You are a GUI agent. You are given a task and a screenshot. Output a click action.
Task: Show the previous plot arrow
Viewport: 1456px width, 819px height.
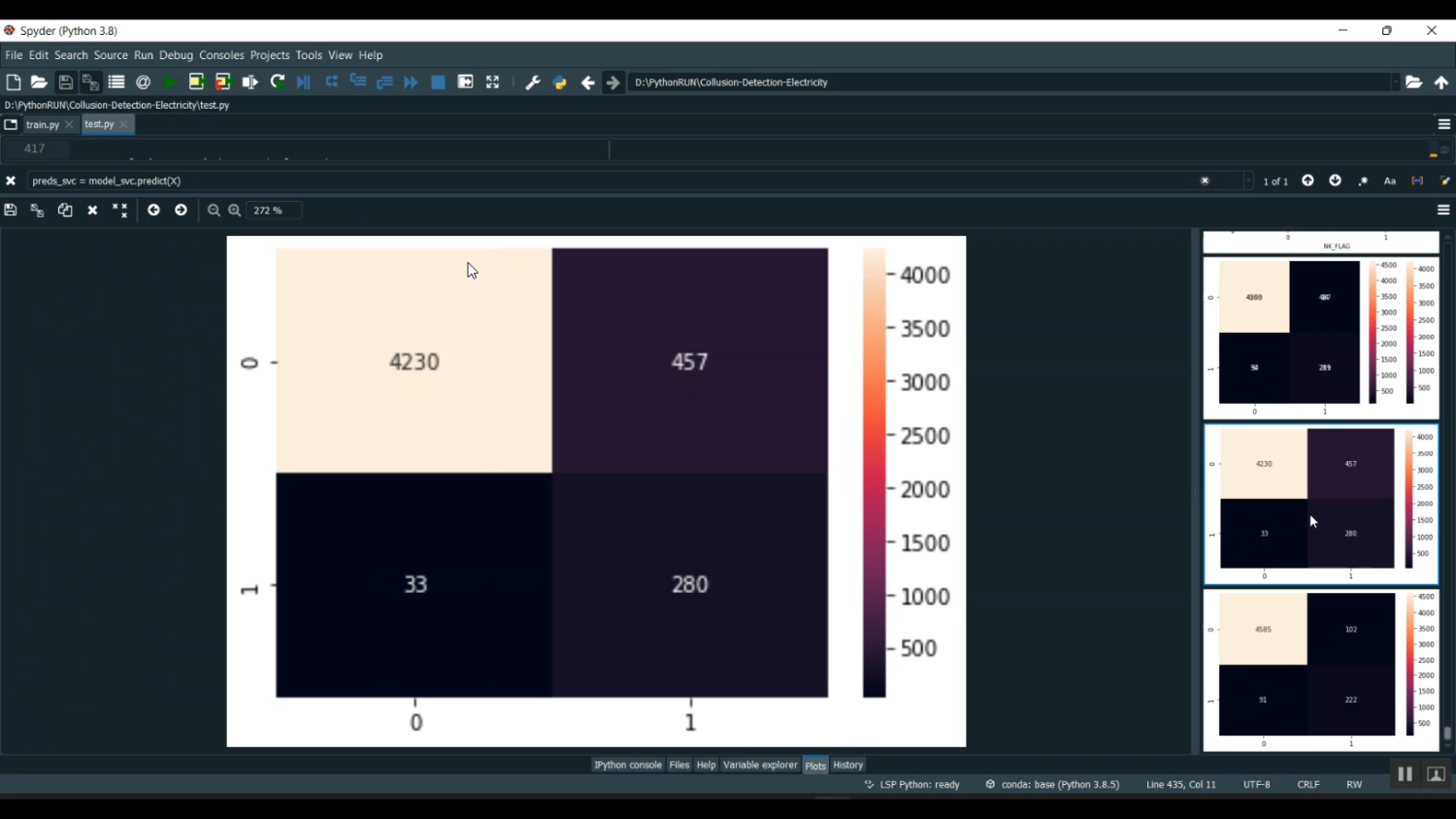[153, 211]
